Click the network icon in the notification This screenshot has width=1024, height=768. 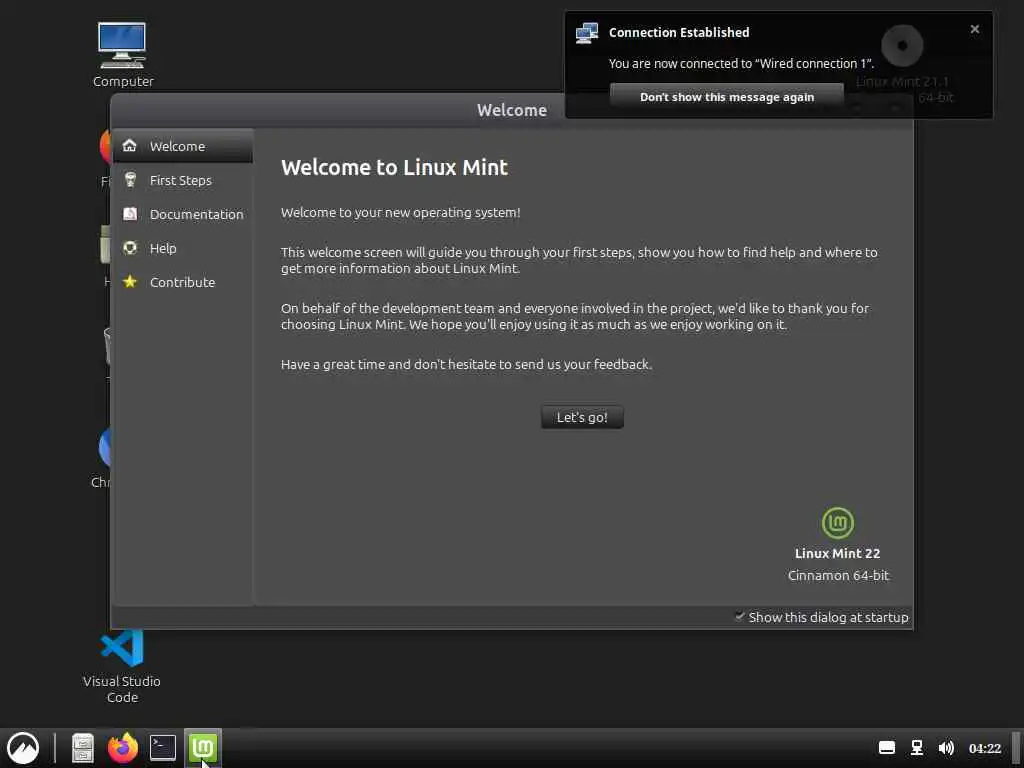[586, 33]
